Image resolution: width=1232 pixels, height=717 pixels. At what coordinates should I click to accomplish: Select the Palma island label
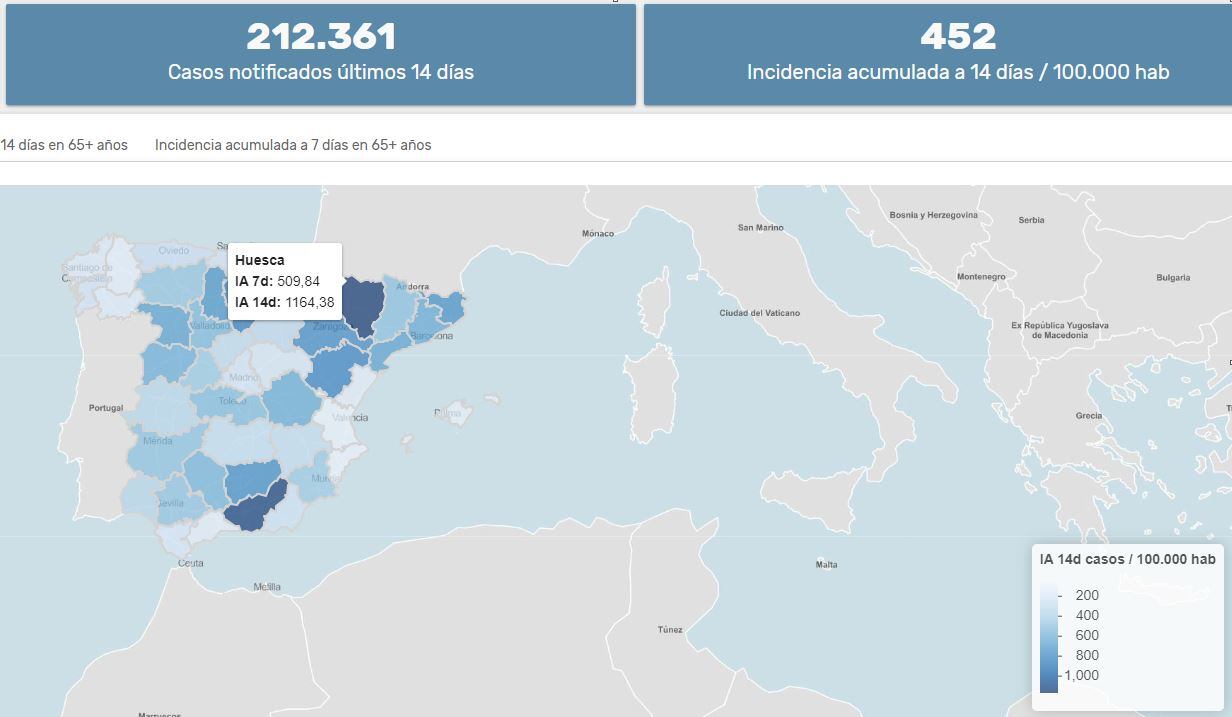pyautogui.click(x=447, y=413)
